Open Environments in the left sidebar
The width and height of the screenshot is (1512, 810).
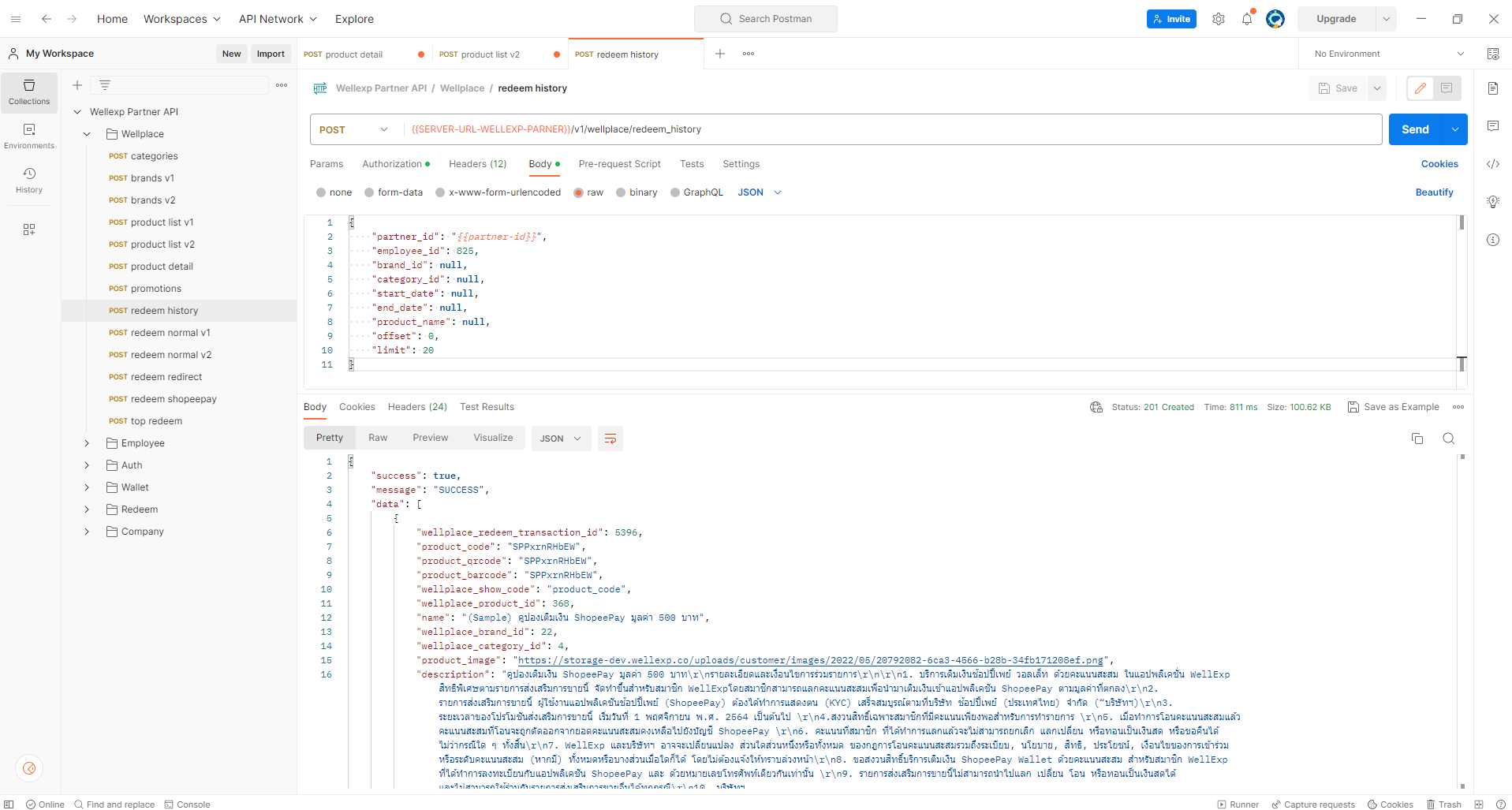29,136
